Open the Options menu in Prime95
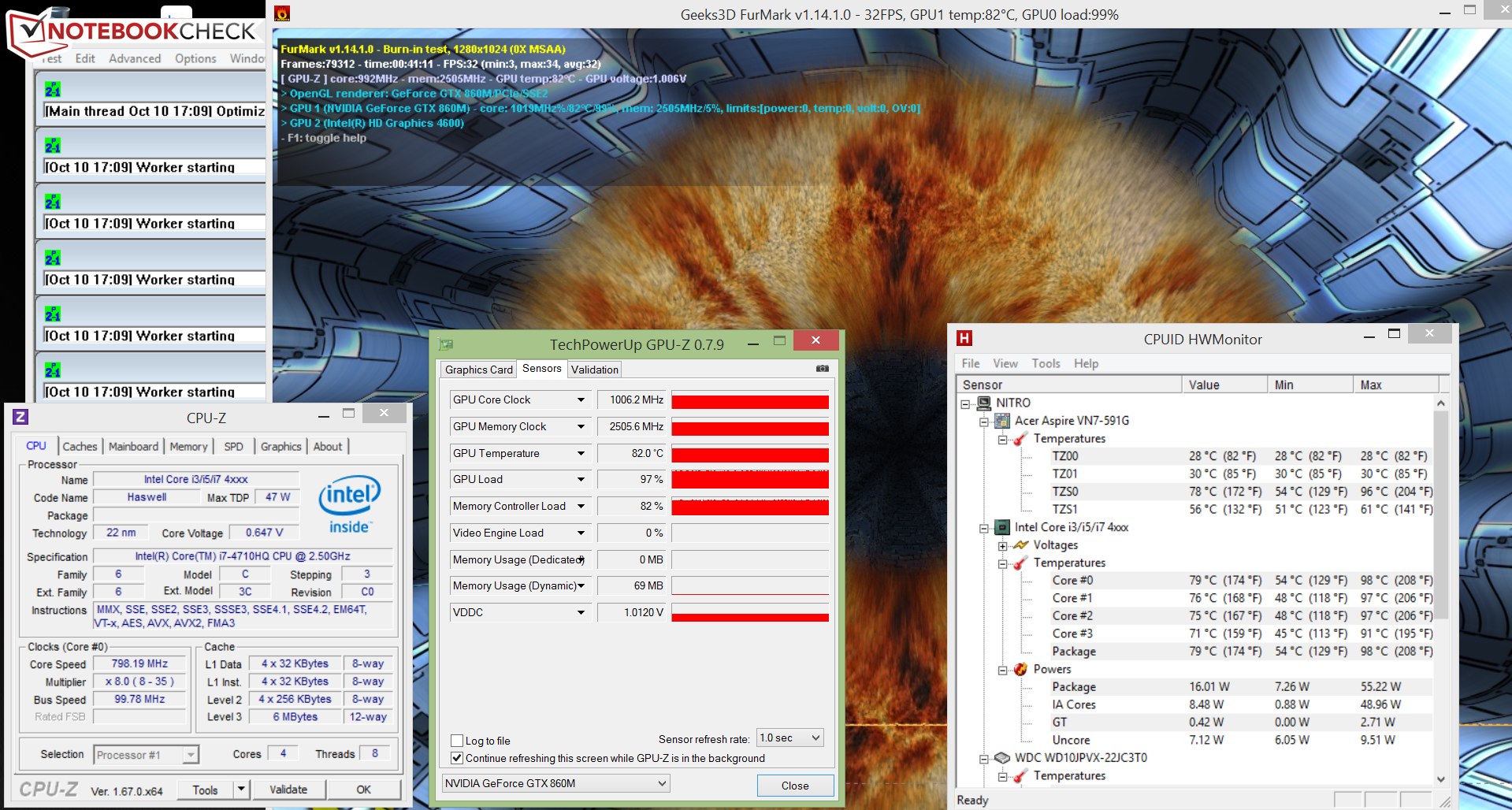The height and width of the screenshot is (810, 1512). tap(195, 58)
